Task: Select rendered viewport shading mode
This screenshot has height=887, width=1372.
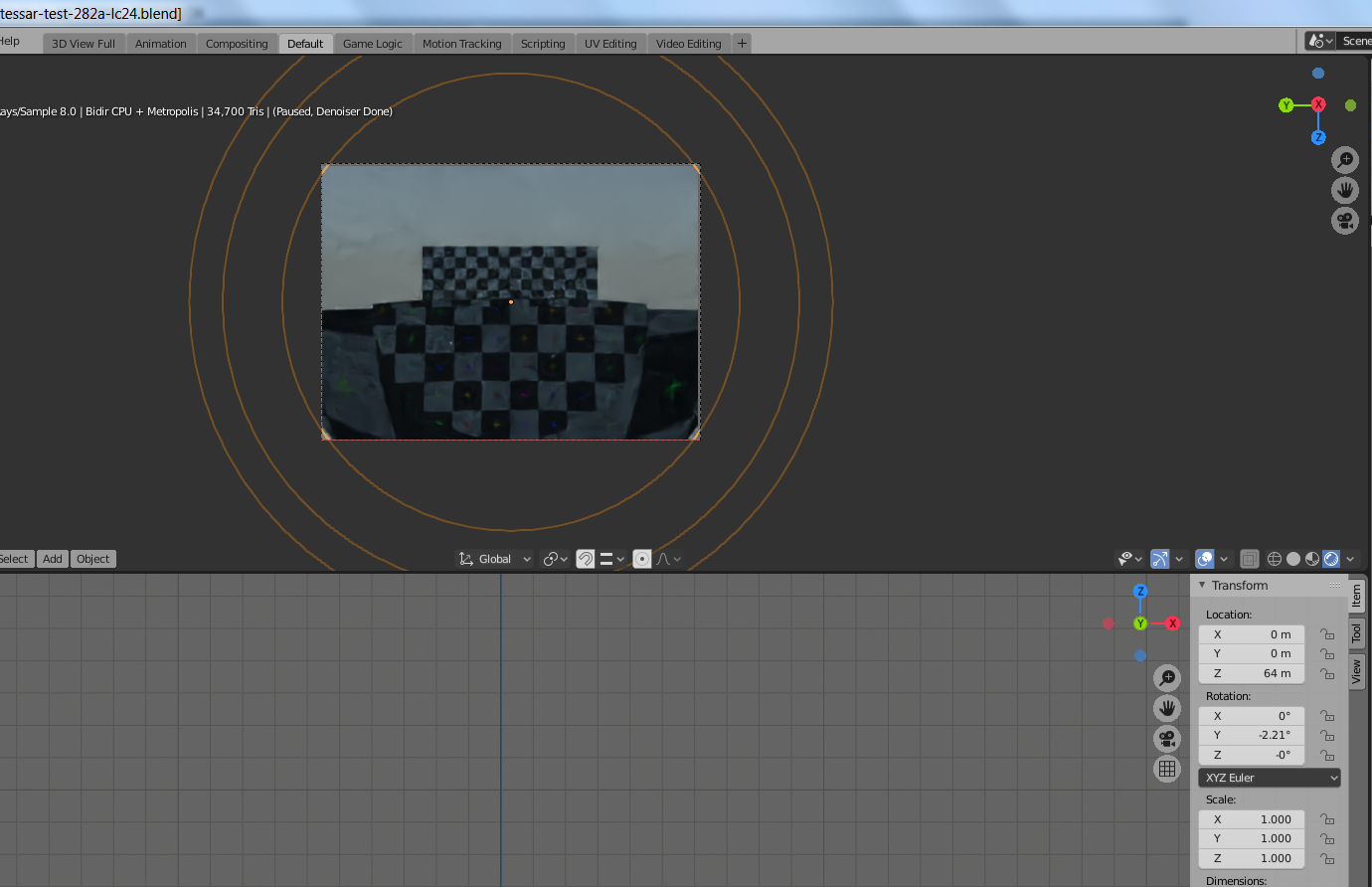Action: click(x=1331, y=559)
